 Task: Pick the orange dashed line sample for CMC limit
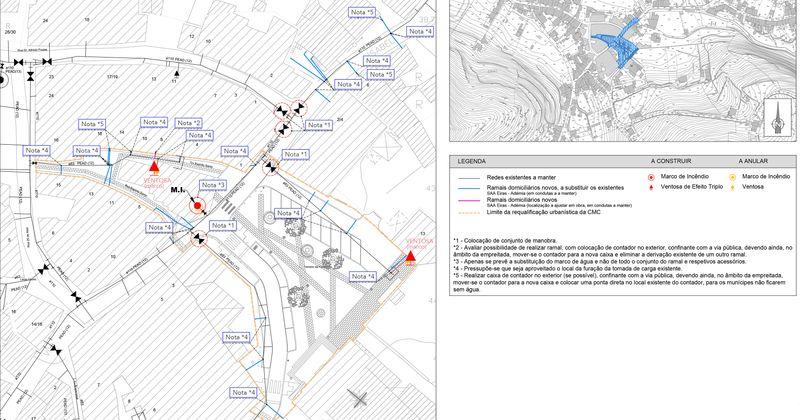(x=469, y=212)
